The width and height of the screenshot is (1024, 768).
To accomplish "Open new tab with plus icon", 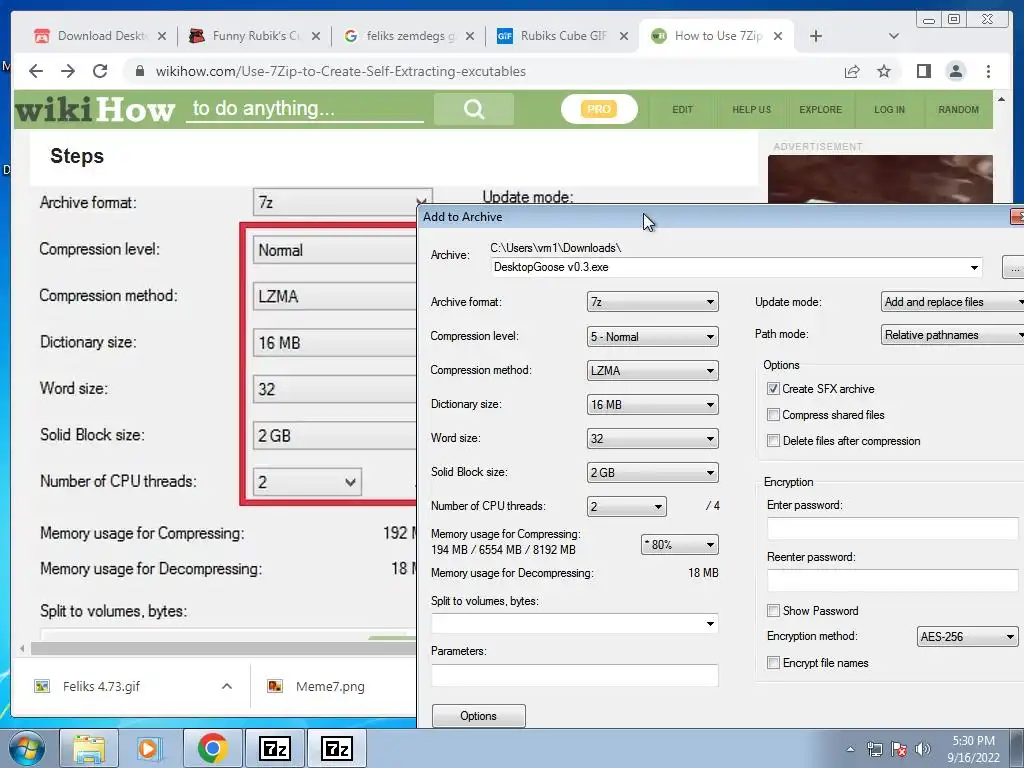I will [816, 36].
